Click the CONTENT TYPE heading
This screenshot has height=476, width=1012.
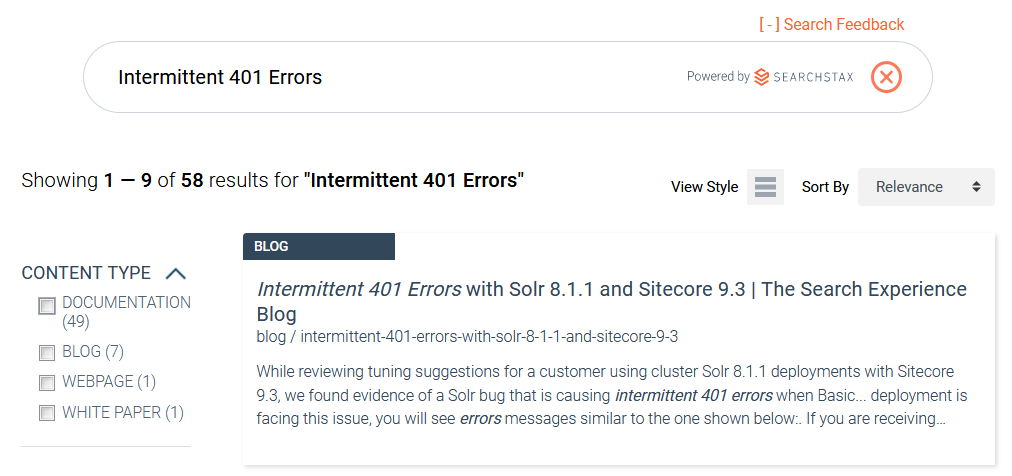(x=86, y=273)
